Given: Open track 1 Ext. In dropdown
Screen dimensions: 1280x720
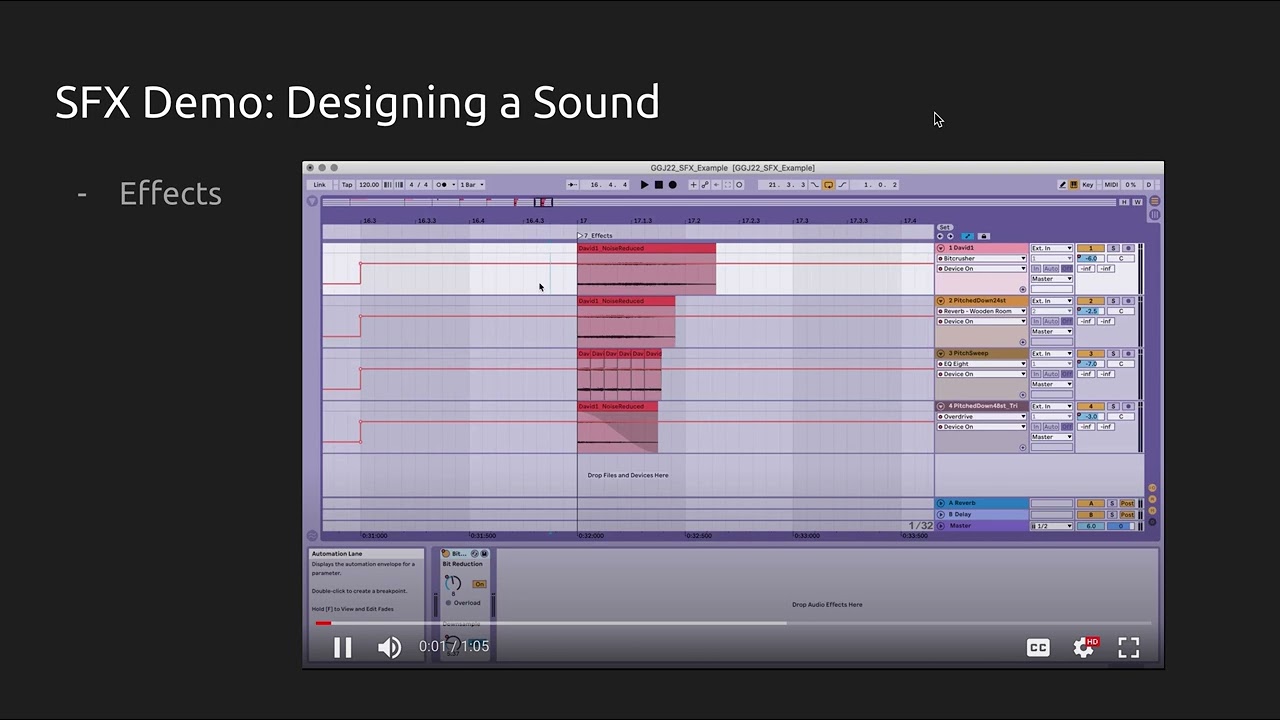Looking at the screenshot, I should point(1052,248).
